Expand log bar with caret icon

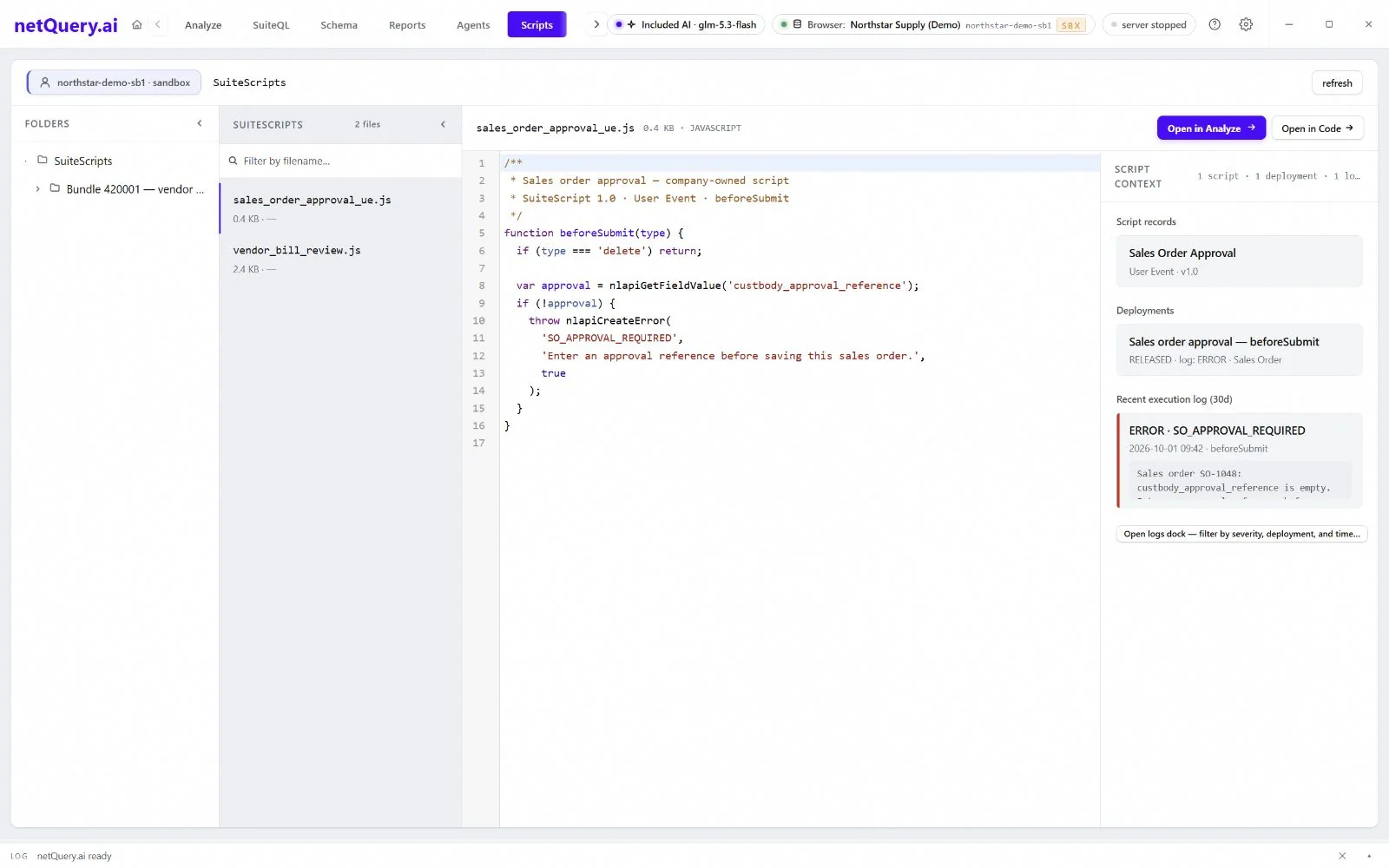(1369, 856)
